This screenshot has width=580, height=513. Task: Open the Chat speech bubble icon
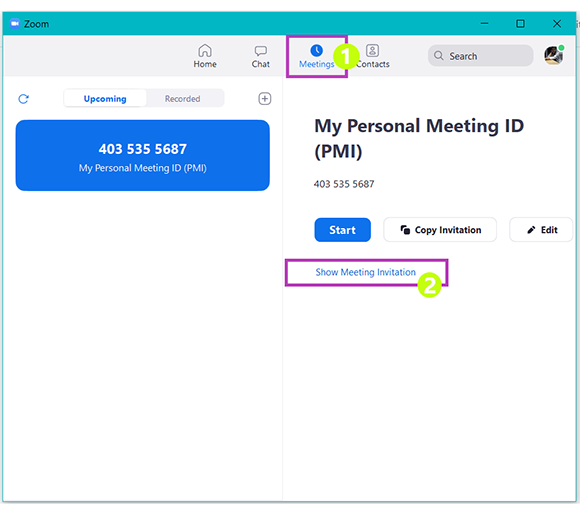point(260,51)
